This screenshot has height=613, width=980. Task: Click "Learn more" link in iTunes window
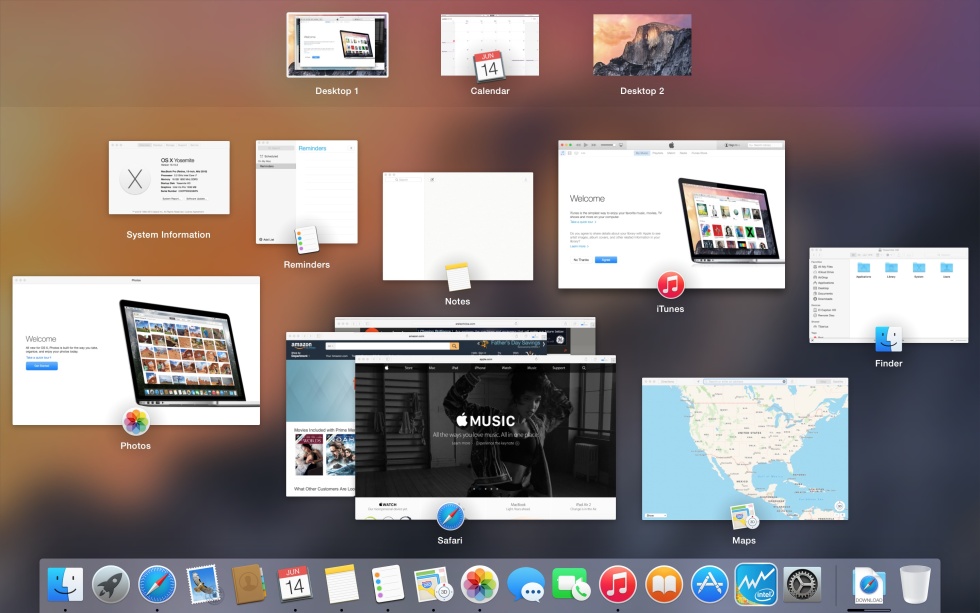click(579, 246)
